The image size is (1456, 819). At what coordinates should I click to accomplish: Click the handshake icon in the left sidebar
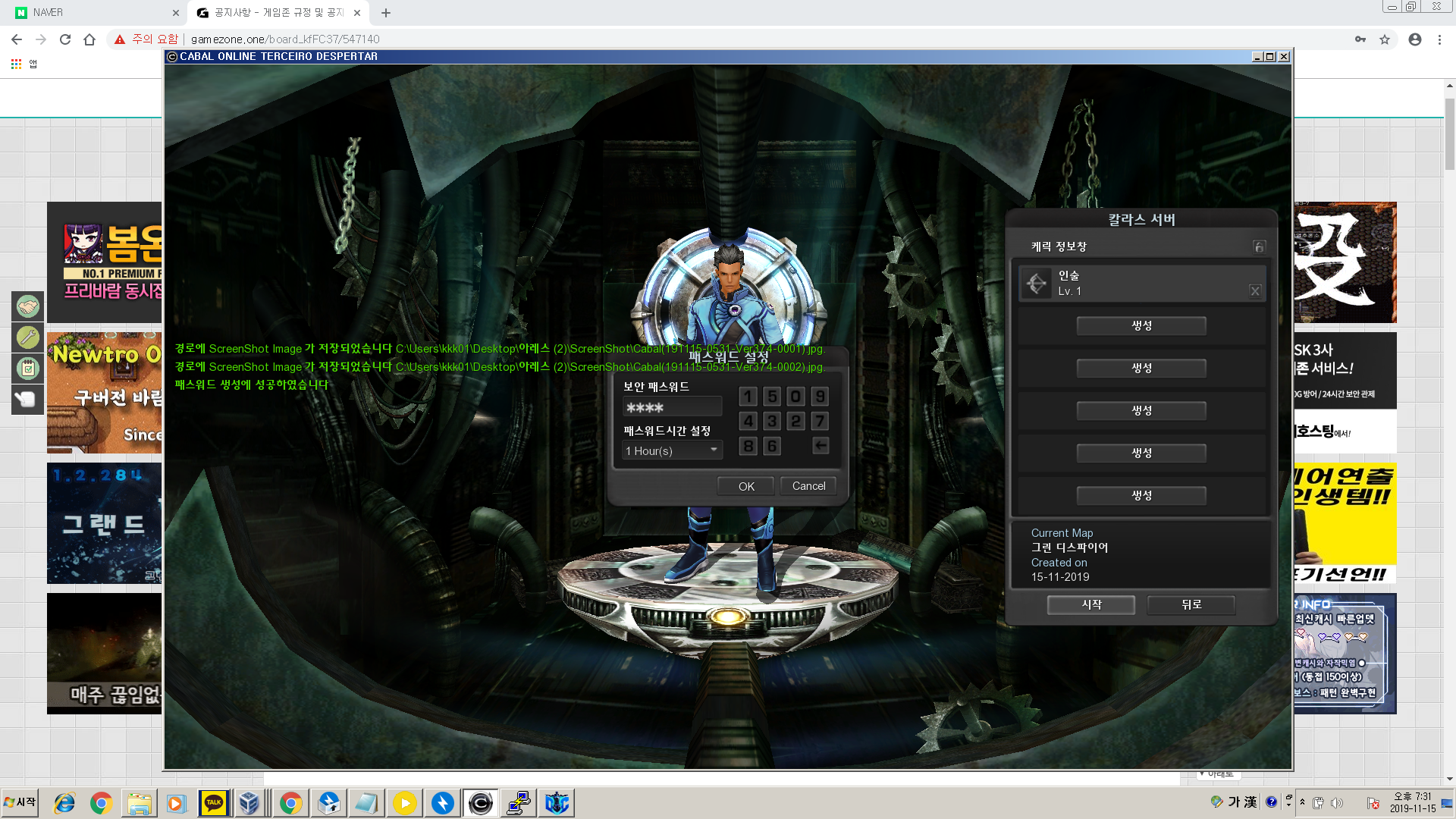(28, 306)
